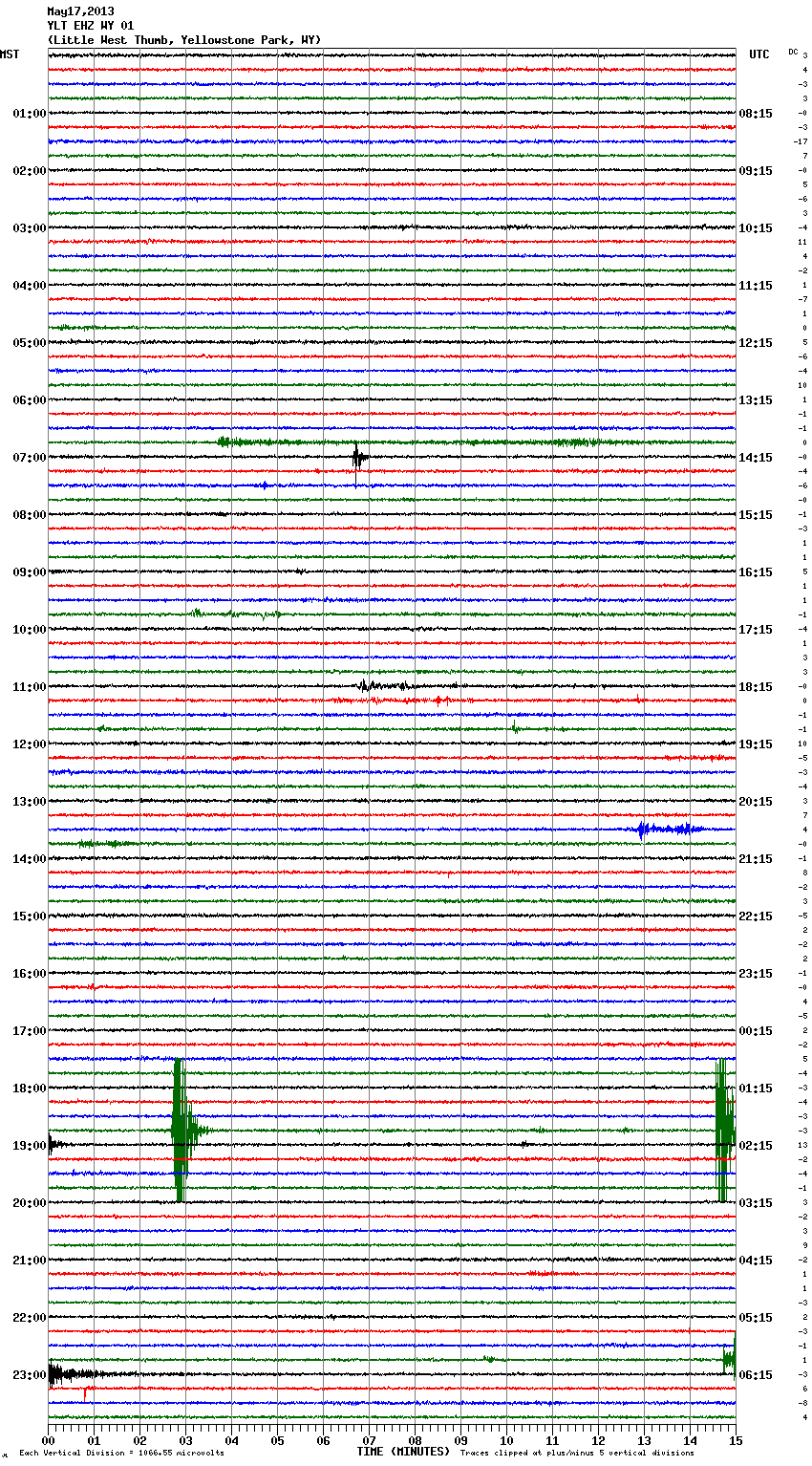812x1466 pixels.
Task: Click the black burst on the 11:00 trace
Action: 387,685
